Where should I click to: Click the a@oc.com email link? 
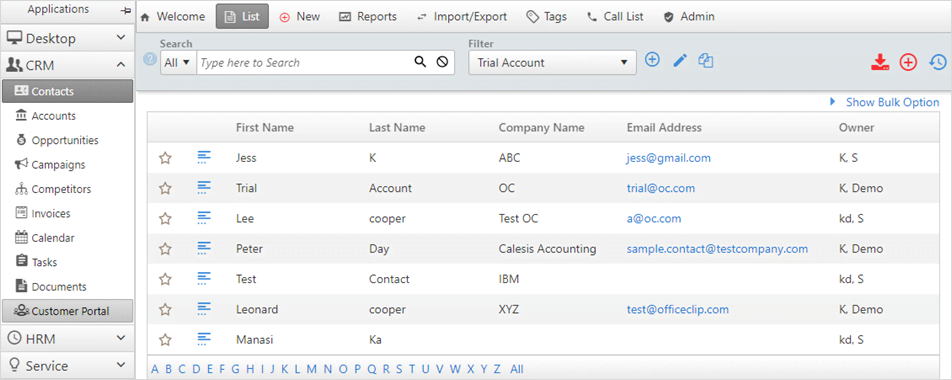point(654,219)
